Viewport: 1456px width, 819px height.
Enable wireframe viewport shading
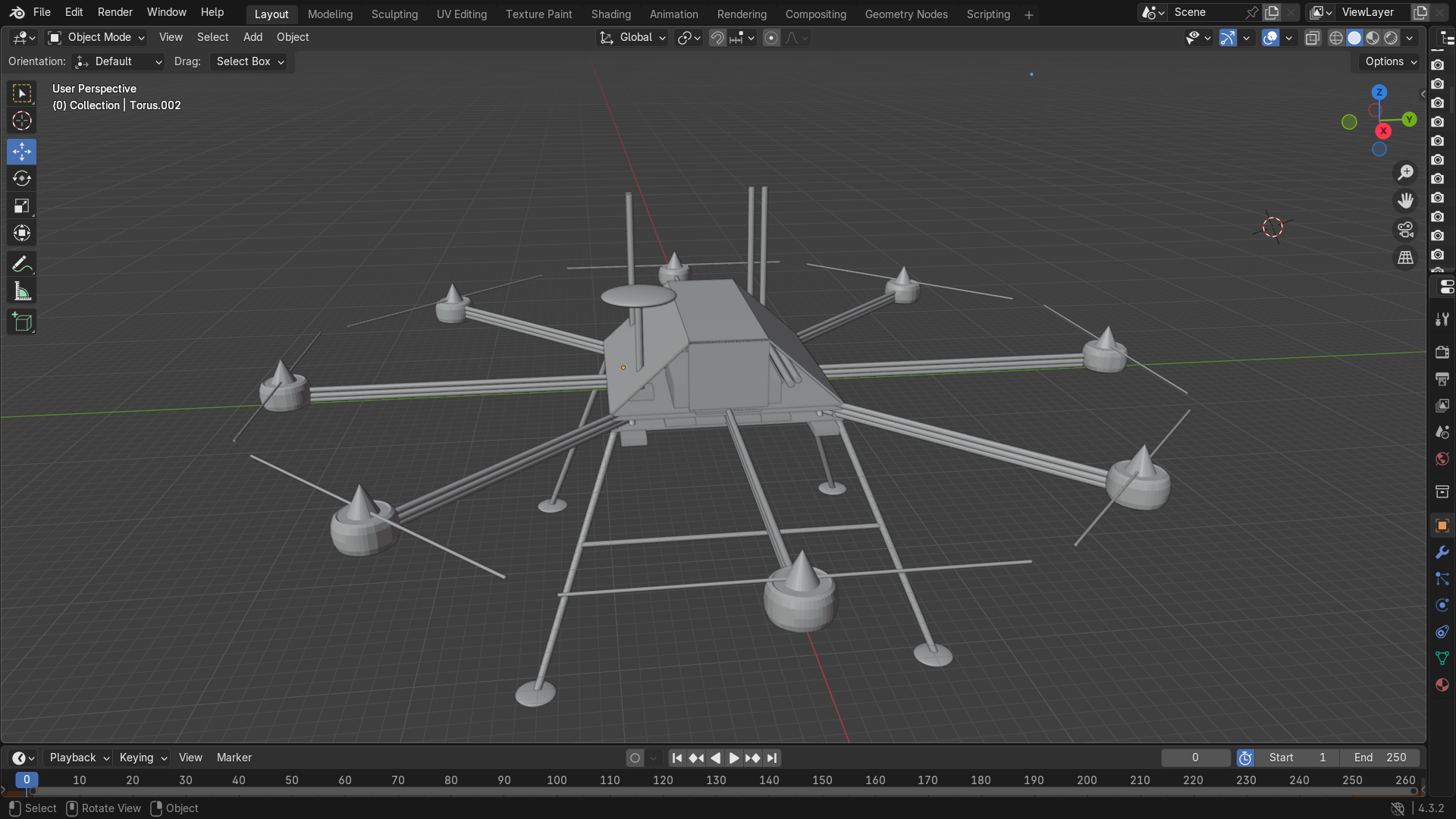point(1336,37)
